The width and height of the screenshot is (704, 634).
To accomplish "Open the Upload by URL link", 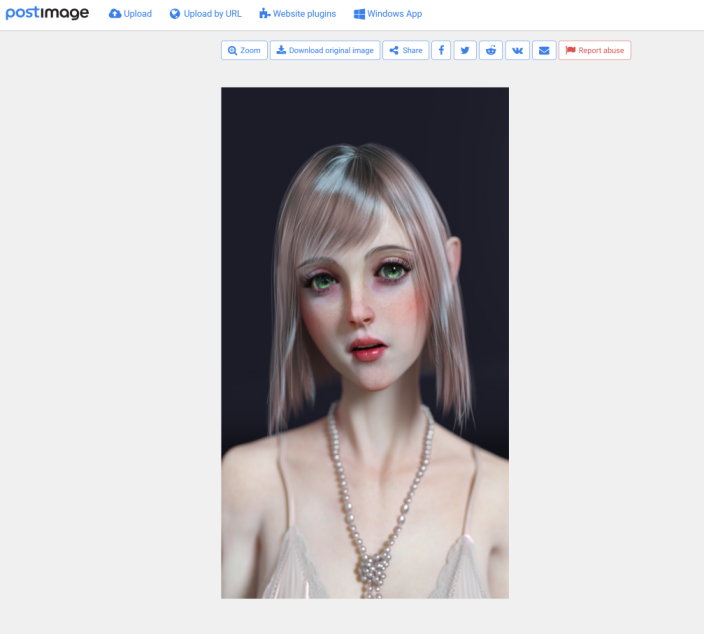I will 206,14.
